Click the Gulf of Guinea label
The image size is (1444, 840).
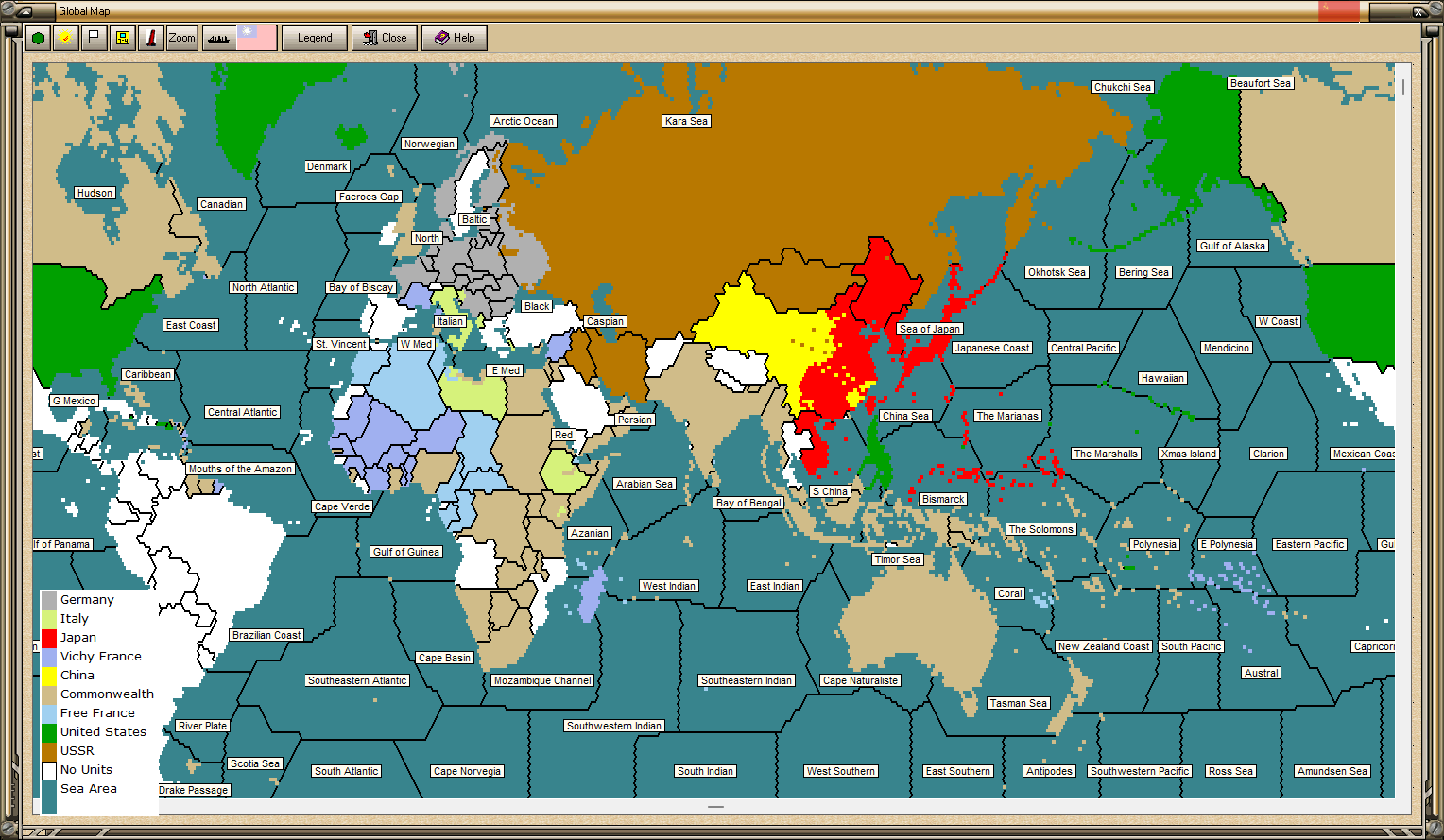[x=406, y=552]
